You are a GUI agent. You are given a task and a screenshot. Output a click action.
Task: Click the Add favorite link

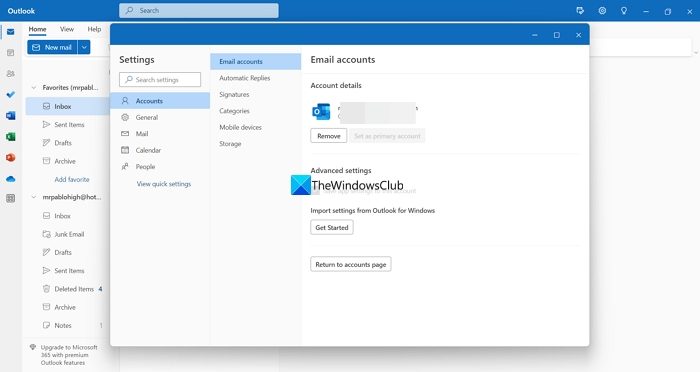72,180
